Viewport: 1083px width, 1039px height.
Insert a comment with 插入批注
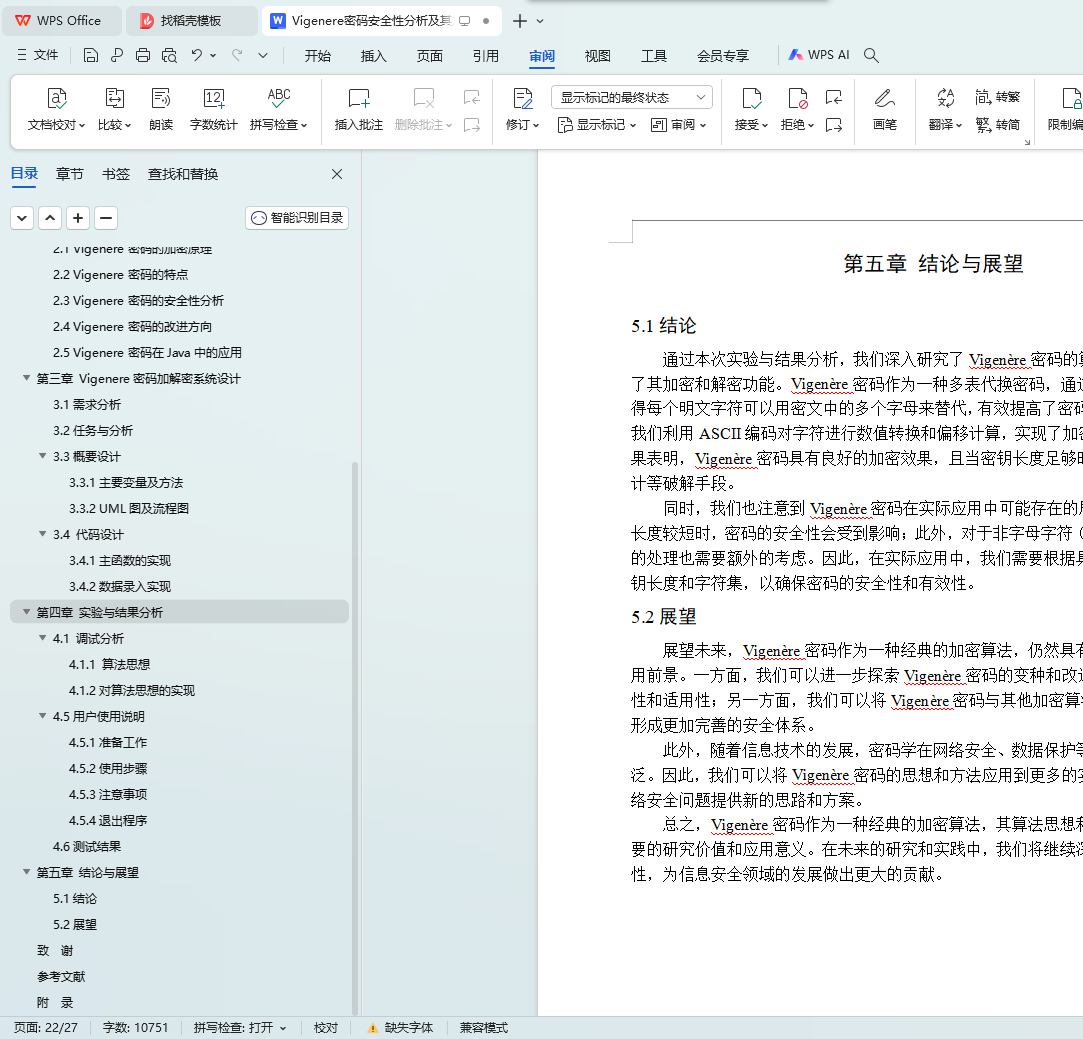coord(358,109)
